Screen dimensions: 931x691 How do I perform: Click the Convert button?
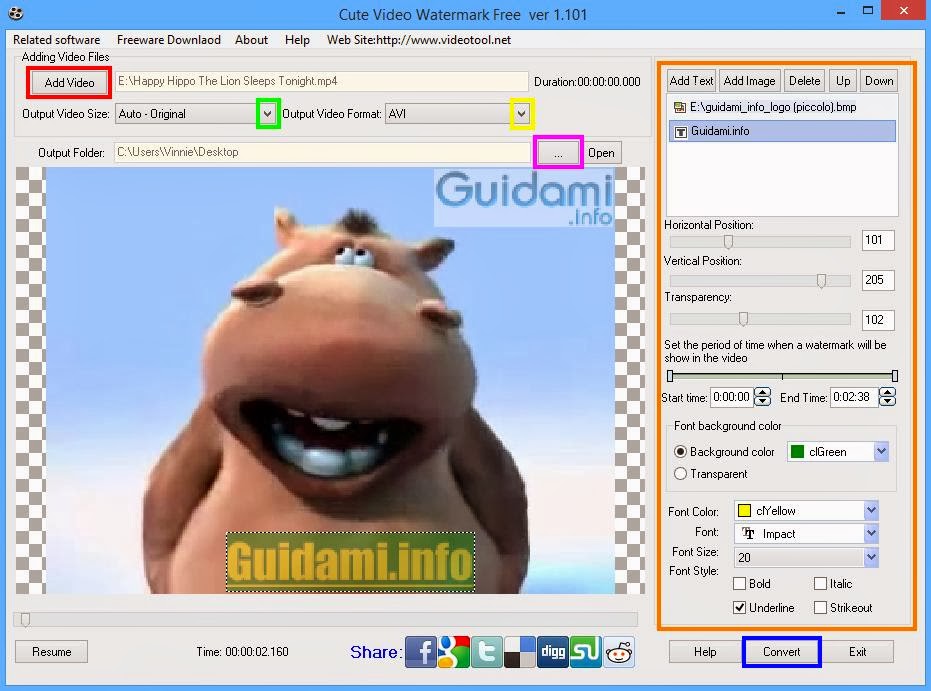pyautogui.click(x=781, y=652)
